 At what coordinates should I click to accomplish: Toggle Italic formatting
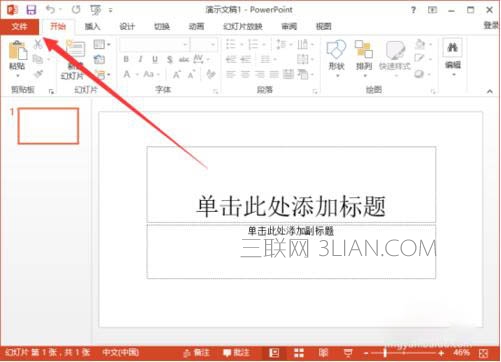pos(140,59)
